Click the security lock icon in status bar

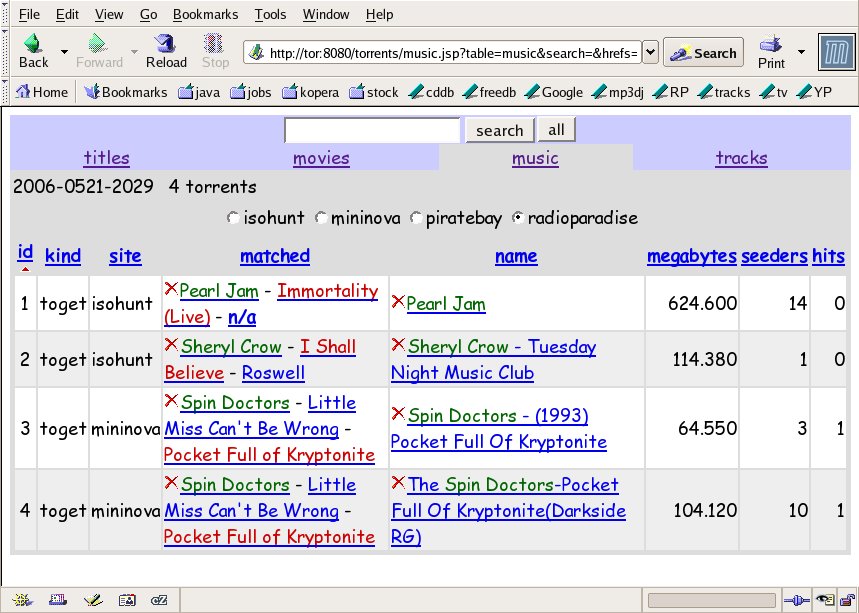(849, 600)
